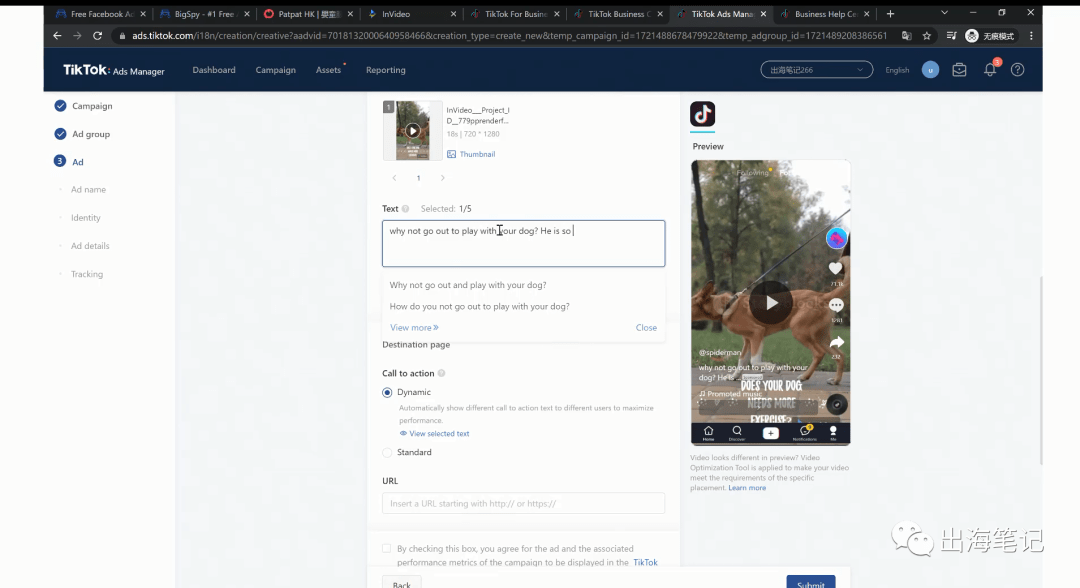Click the video creative thumbnail

(x=413, y=131)
